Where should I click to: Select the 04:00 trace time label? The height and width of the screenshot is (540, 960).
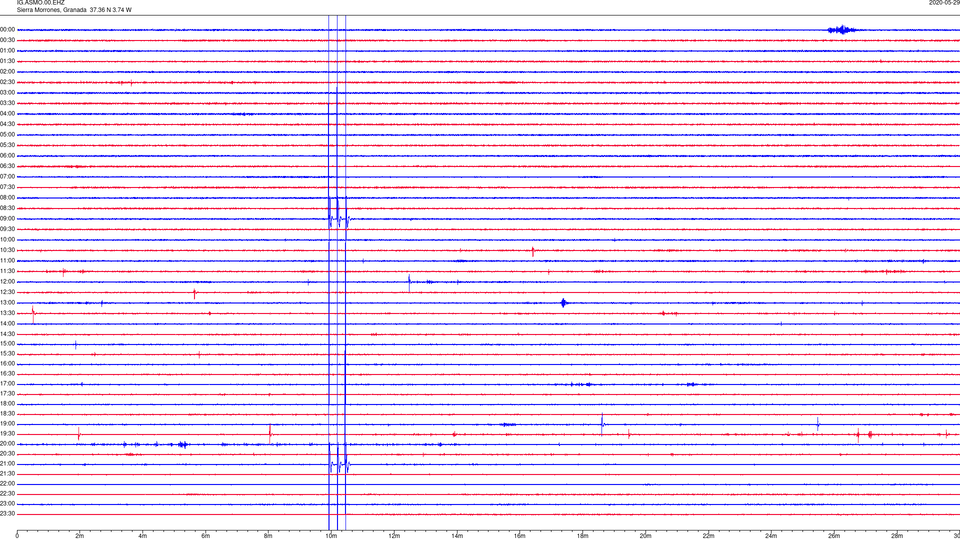tap(8, 113)
